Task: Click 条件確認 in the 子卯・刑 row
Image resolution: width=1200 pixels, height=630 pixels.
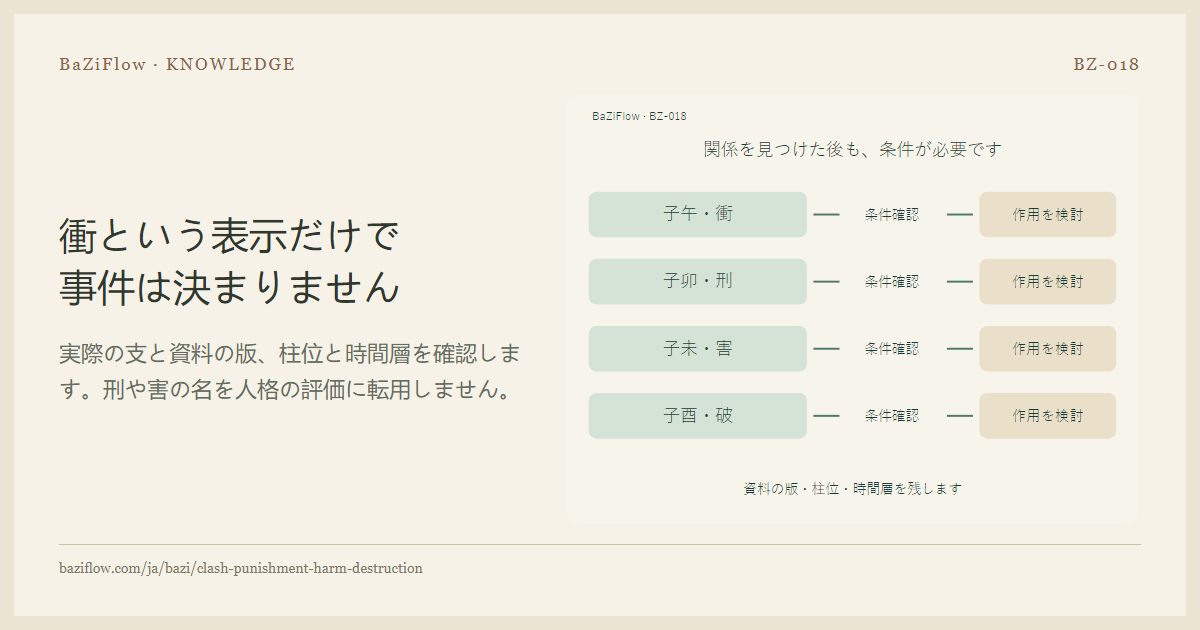Action: click(x=892, y=281)
